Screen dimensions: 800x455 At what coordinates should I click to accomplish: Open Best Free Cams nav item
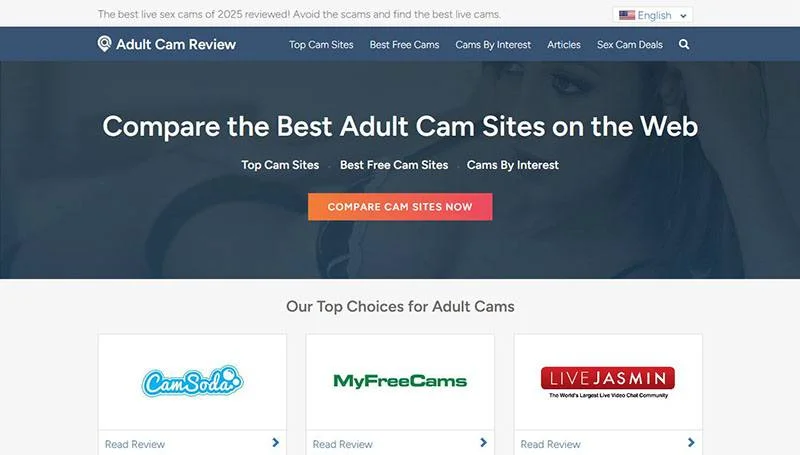tap(404, 45)
